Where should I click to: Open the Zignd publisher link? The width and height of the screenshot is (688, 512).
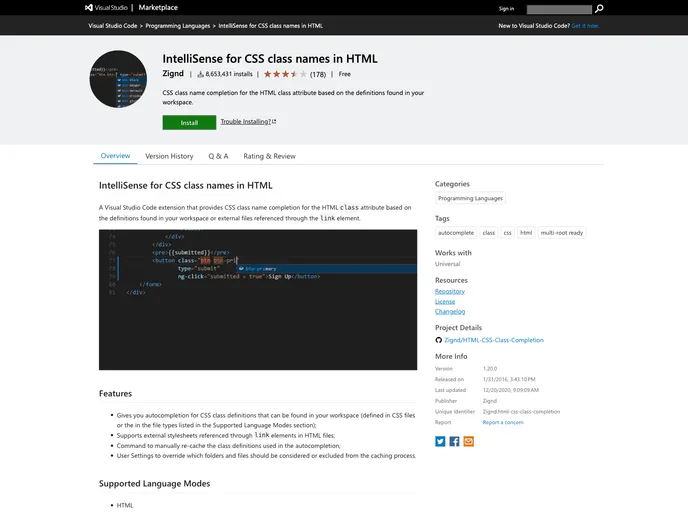point(173,73)
